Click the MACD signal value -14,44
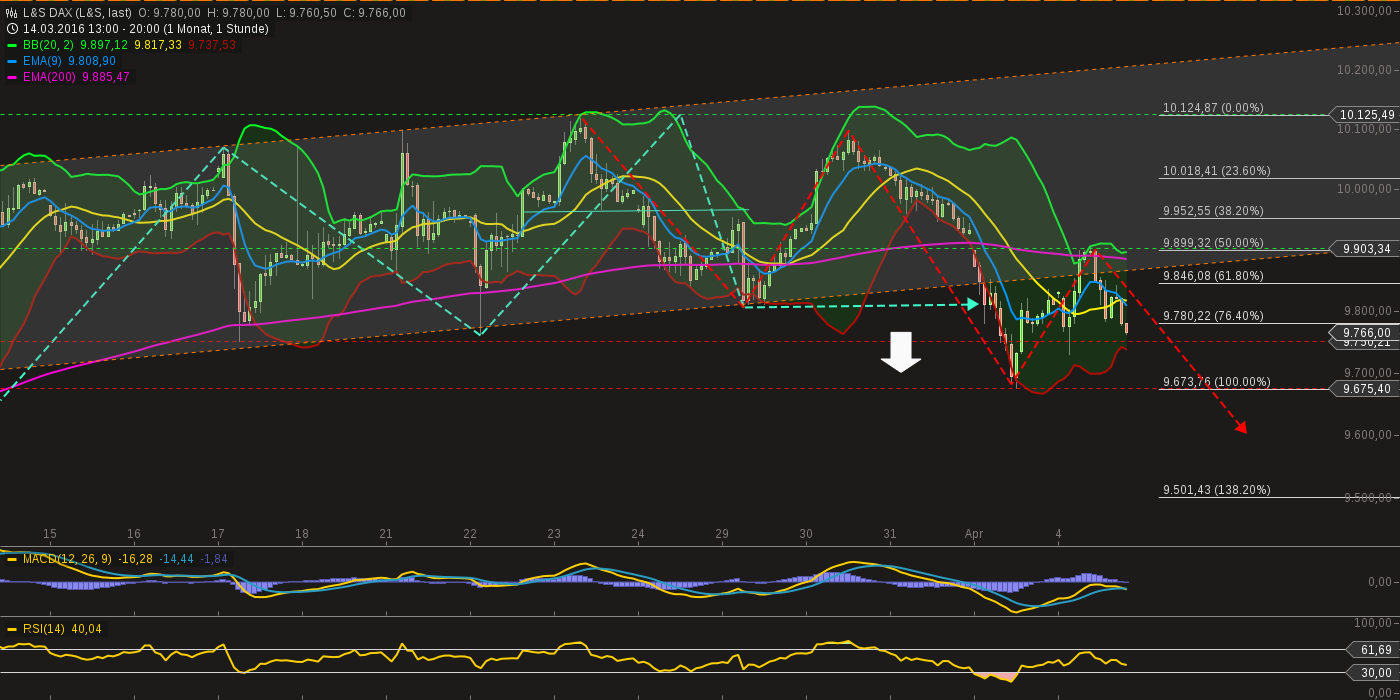The width and height of the screenshot is (1400, 700). pos(177,559)
